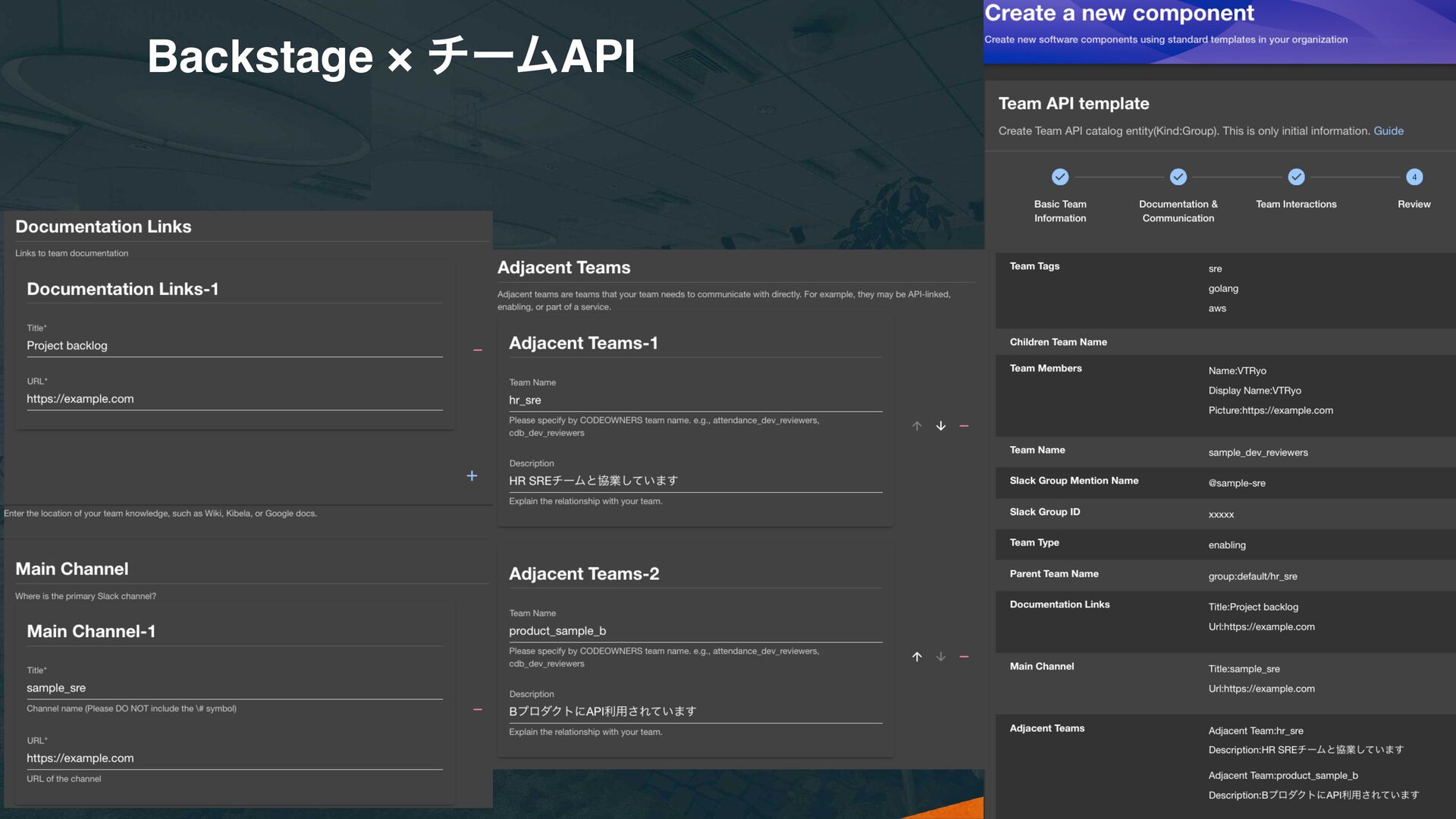1456x819 pixels.
Task: Click the Documentation & Communication step checkmark
Action: (1178, 177)
